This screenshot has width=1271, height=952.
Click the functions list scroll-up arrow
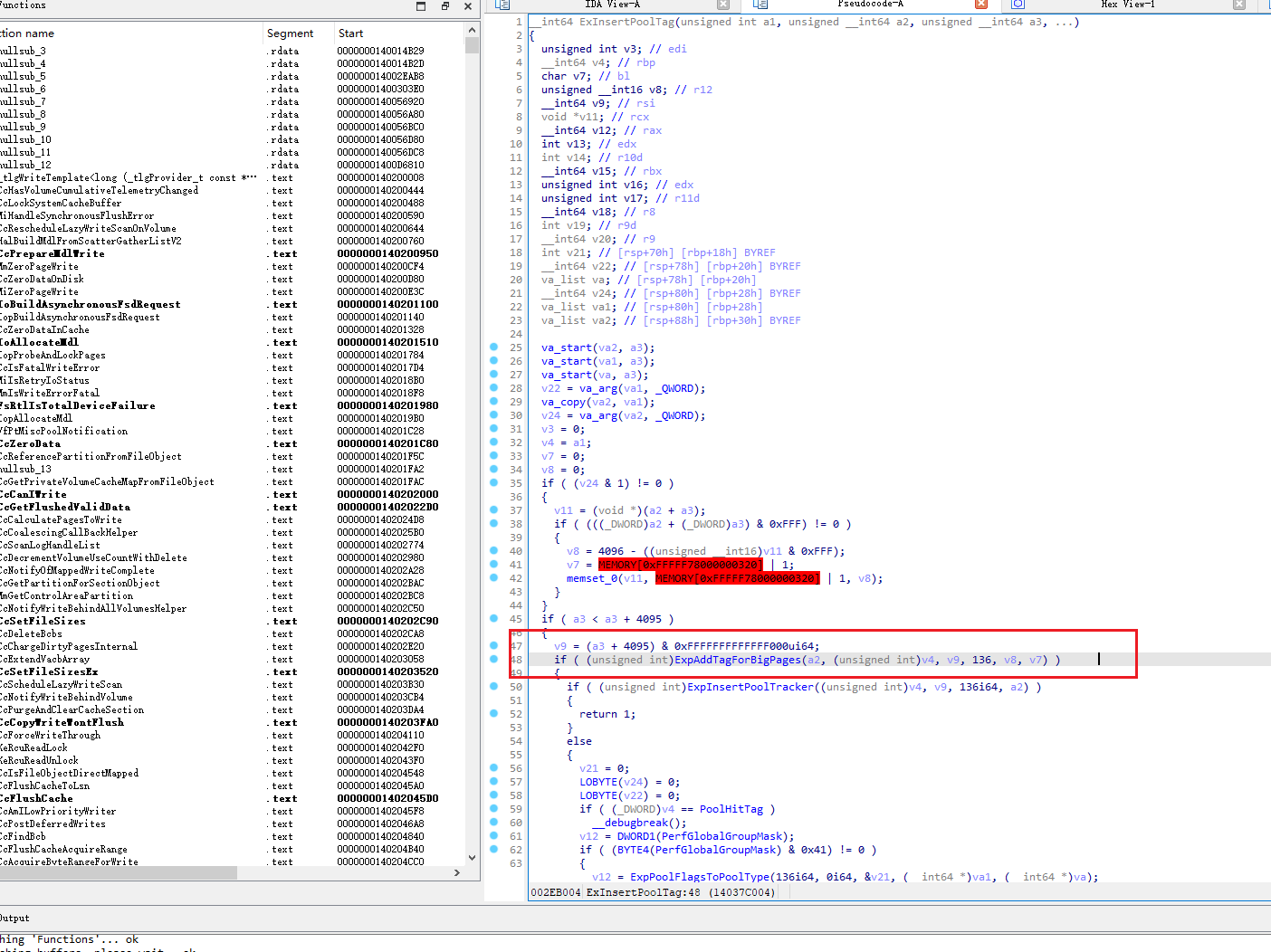pos(472,31)
